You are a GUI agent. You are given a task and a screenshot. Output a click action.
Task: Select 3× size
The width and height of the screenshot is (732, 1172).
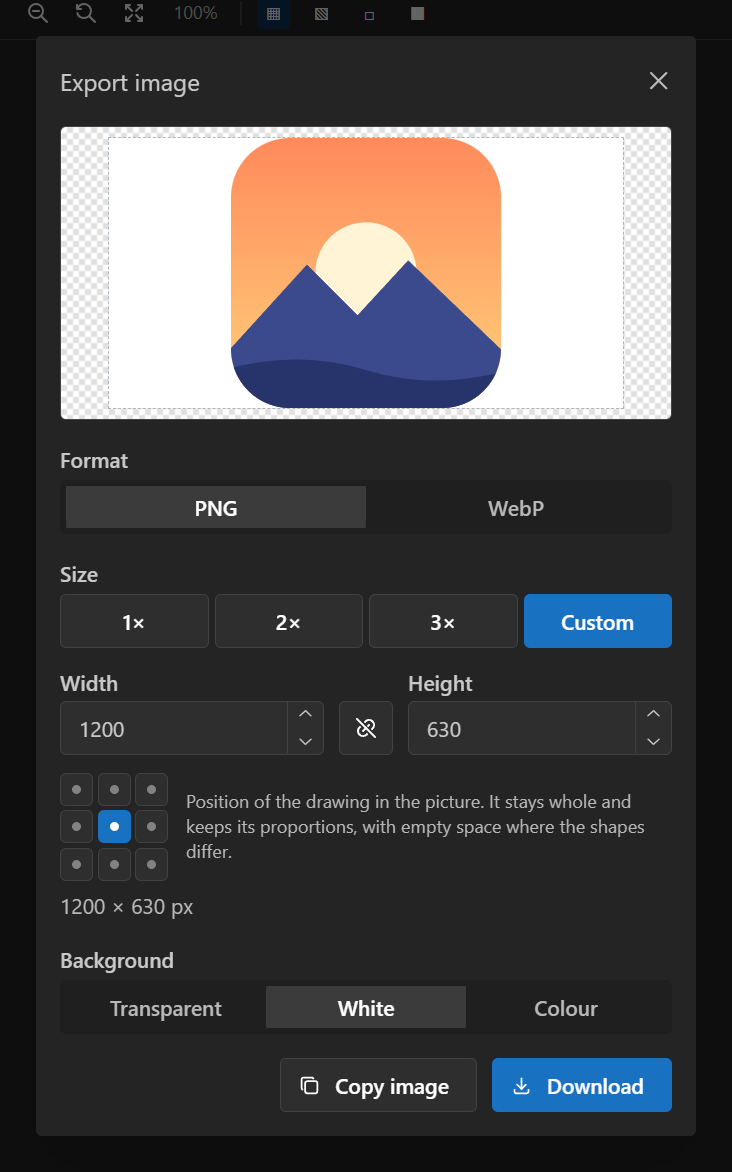click(x=443, y=621)
